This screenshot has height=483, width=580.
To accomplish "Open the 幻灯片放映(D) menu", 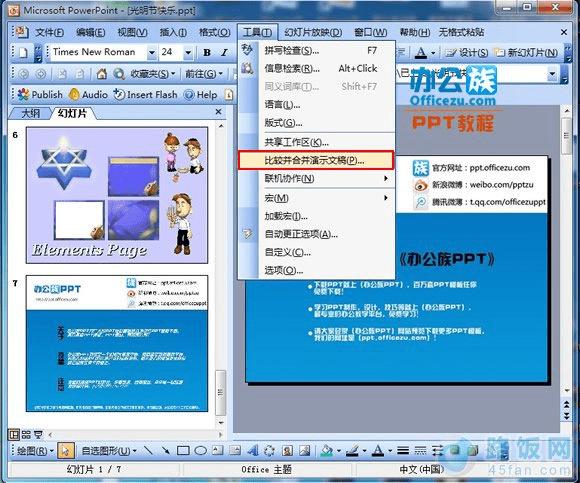I will pyautogui.click(x=313, y=33).
